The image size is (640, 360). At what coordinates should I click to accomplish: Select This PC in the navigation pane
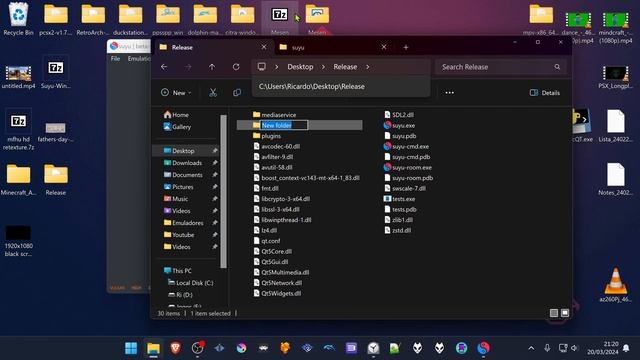tap(178, 271)
